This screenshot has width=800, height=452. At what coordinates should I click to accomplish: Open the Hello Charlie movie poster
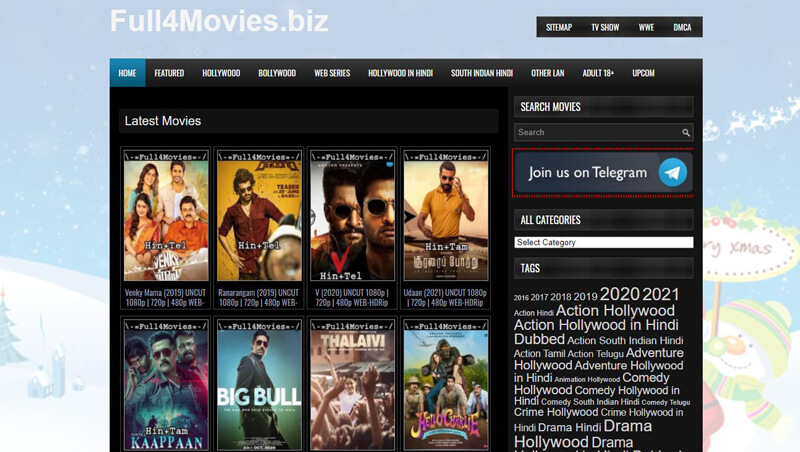point(445,386)
